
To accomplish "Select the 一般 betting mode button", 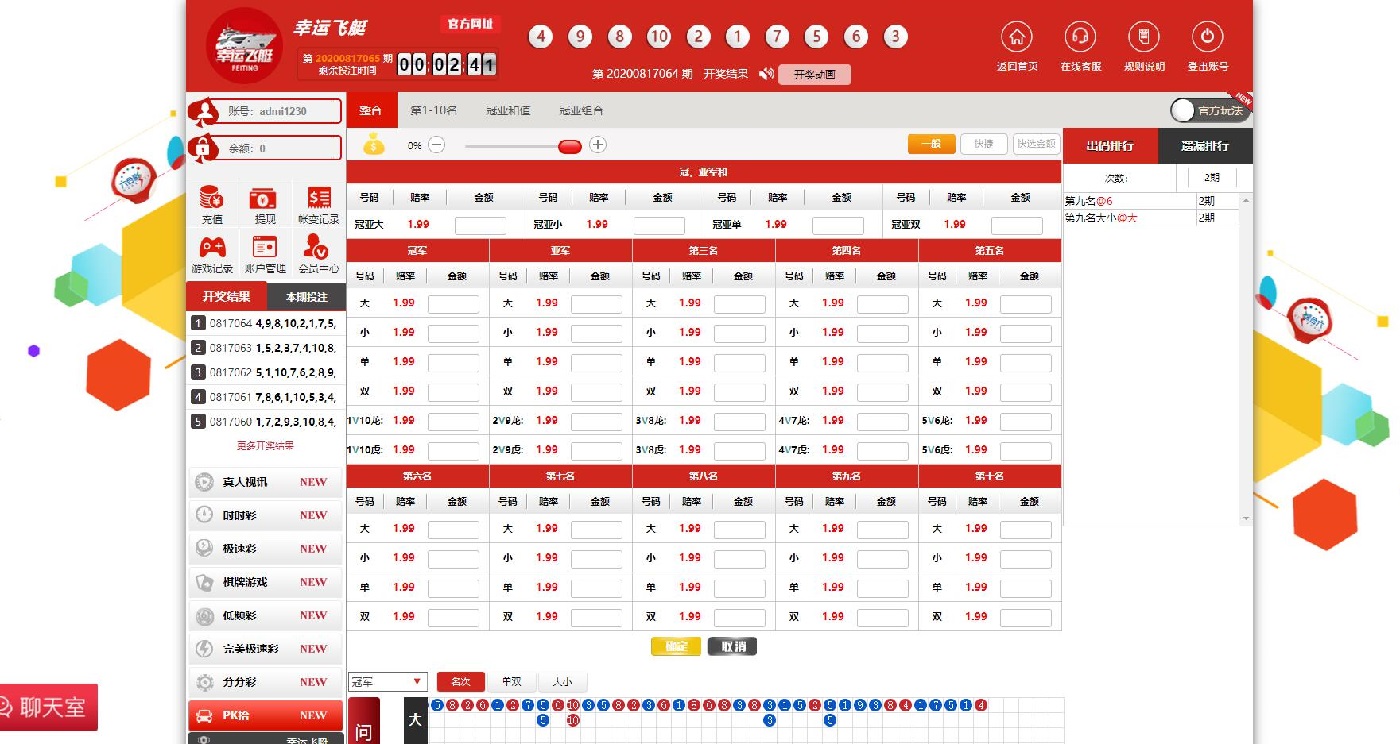I will click(931, 144).
